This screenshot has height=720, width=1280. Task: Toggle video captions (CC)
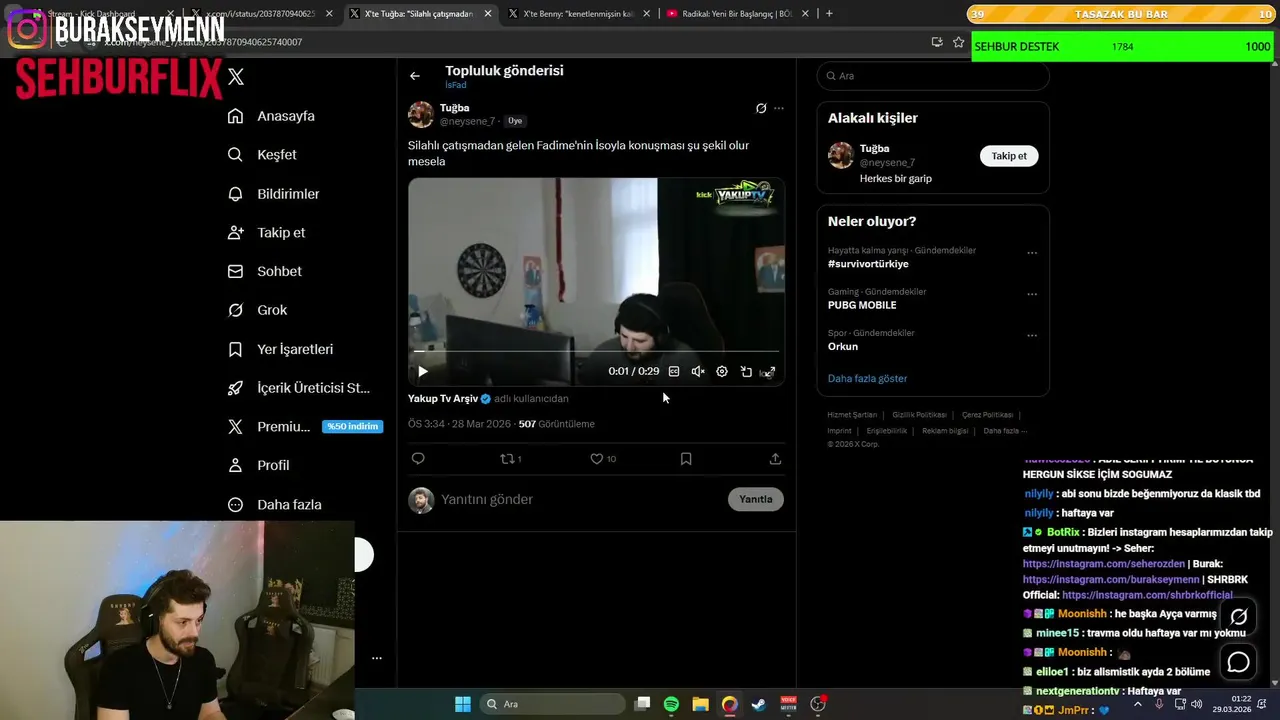pyautogui.click(x=674, y=371)
